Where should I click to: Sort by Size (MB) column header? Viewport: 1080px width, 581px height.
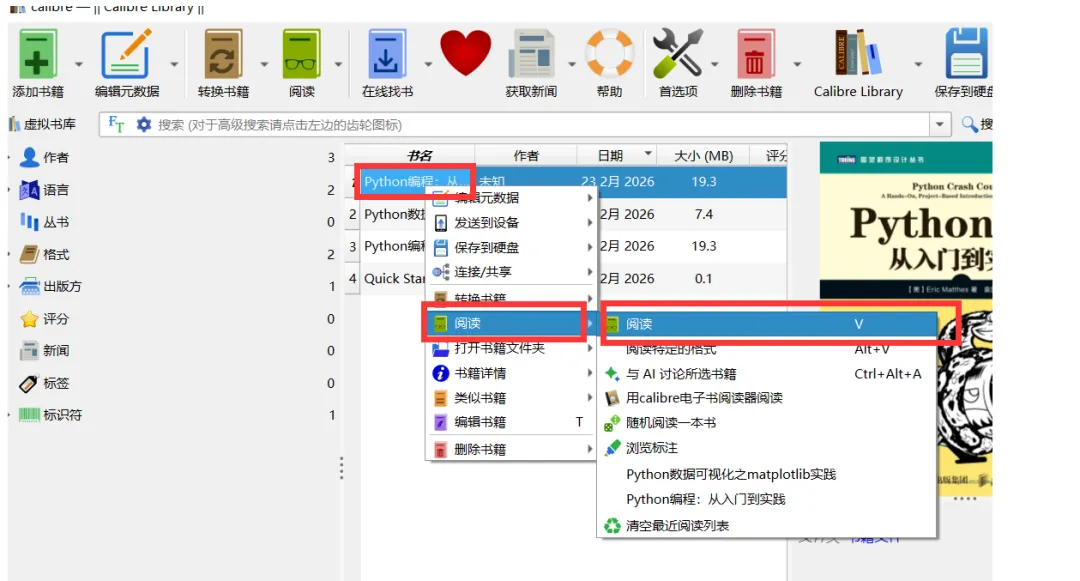(x=703, y=156)
